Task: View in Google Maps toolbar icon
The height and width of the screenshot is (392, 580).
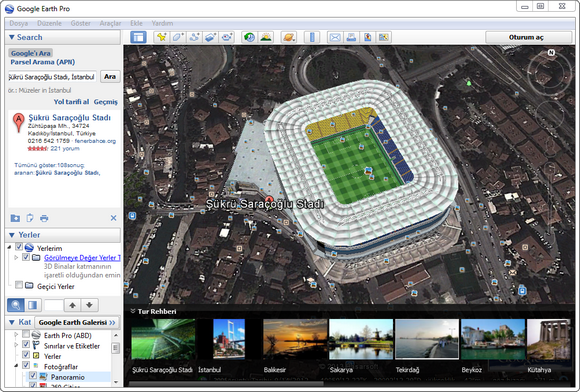Action: tap(384, 37)
